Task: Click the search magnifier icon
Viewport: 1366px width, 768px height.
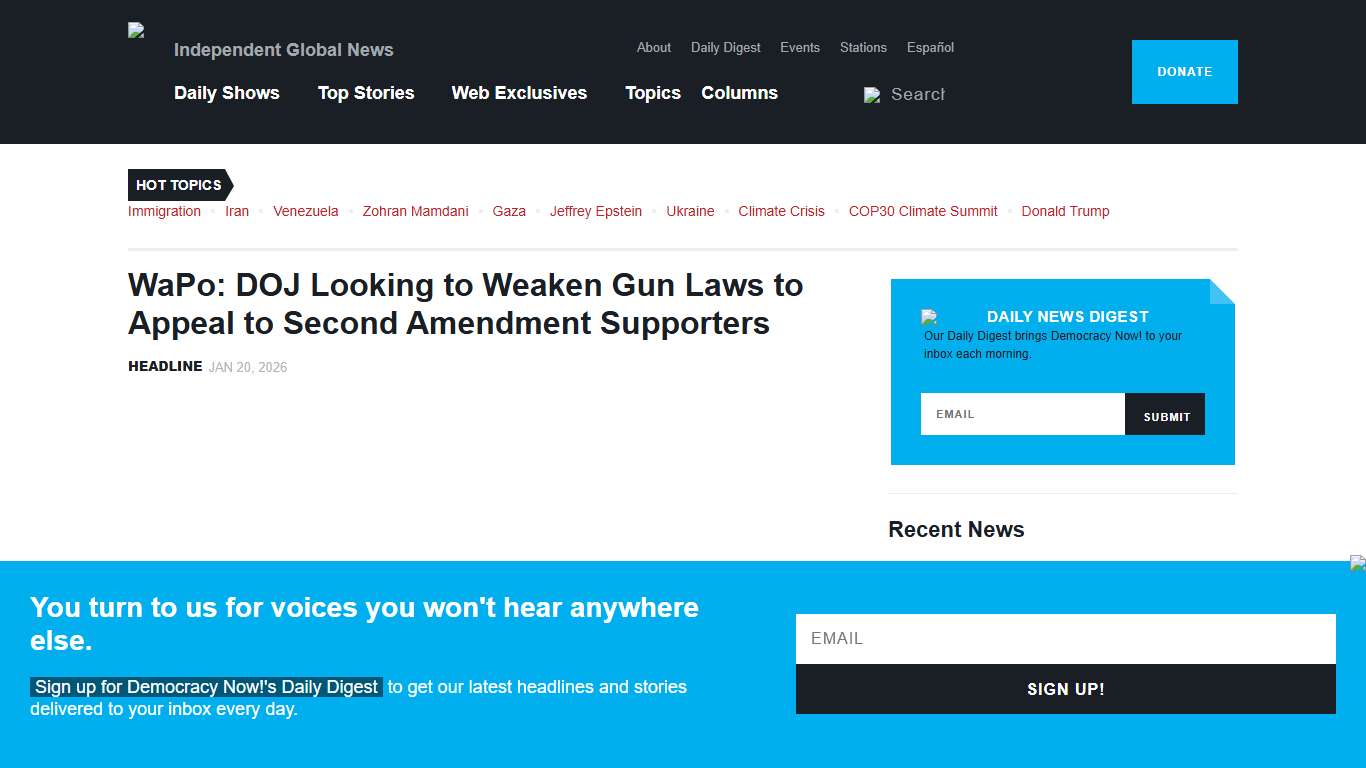Action: (872, 94)
